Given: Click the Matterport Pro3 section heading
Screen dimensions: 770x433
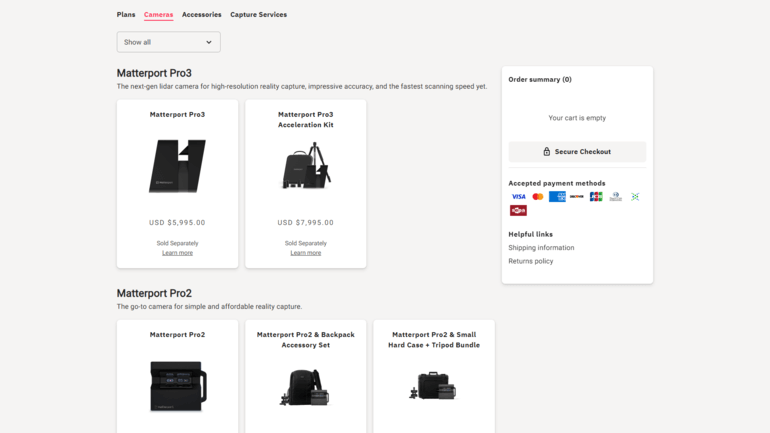Looking at the screenshot, I should point(154,73).
